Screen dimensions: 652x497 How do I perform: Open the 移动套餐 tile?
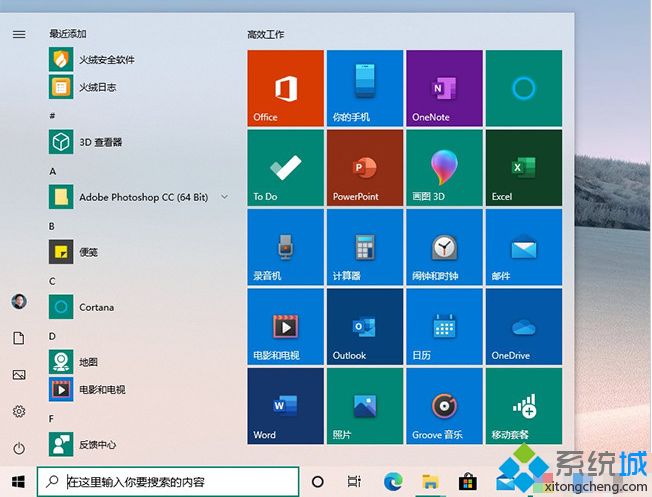point(524,406)
